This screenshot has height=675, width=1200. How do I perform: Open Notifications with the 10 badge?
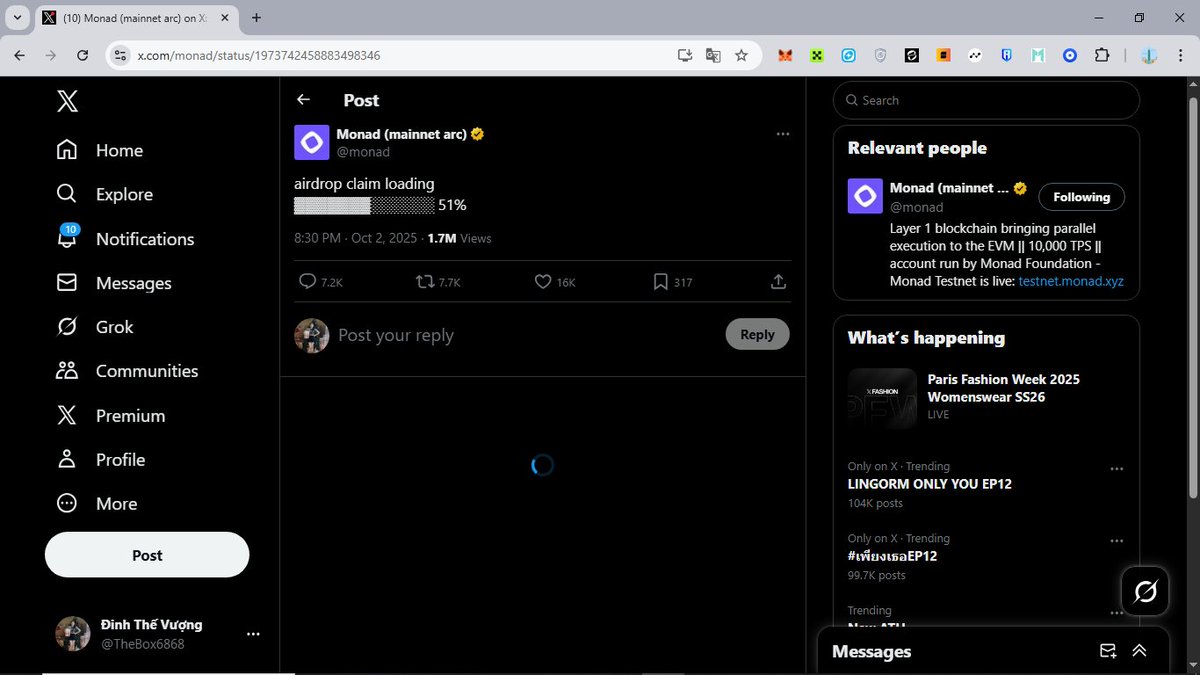(x=125, y=238)
